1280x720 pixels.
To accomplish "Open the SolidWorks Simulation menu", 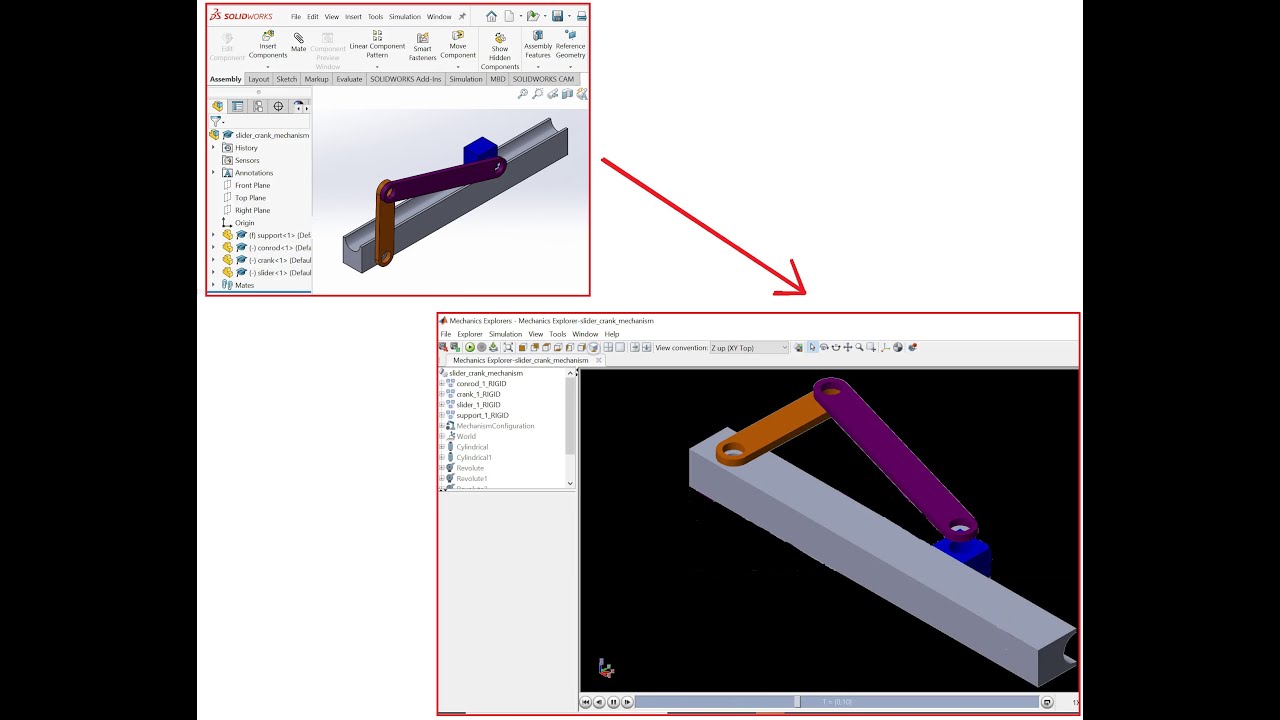I will click(x=405, y=16).
